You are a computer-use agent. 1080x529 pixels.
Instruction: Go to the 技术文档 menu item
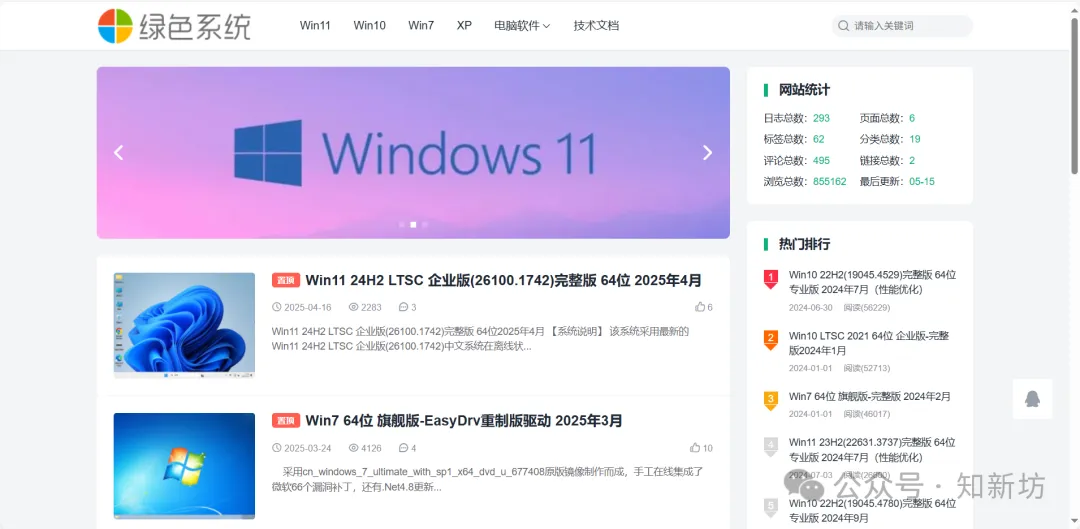(596, 26)
